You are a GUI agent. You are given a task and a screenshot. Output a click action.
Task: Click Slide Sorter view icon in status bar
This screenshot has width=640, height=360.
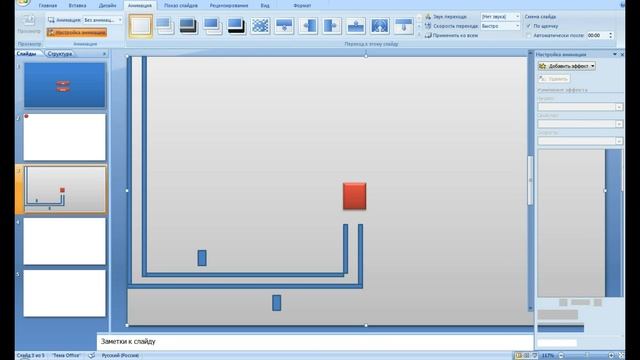527,356
